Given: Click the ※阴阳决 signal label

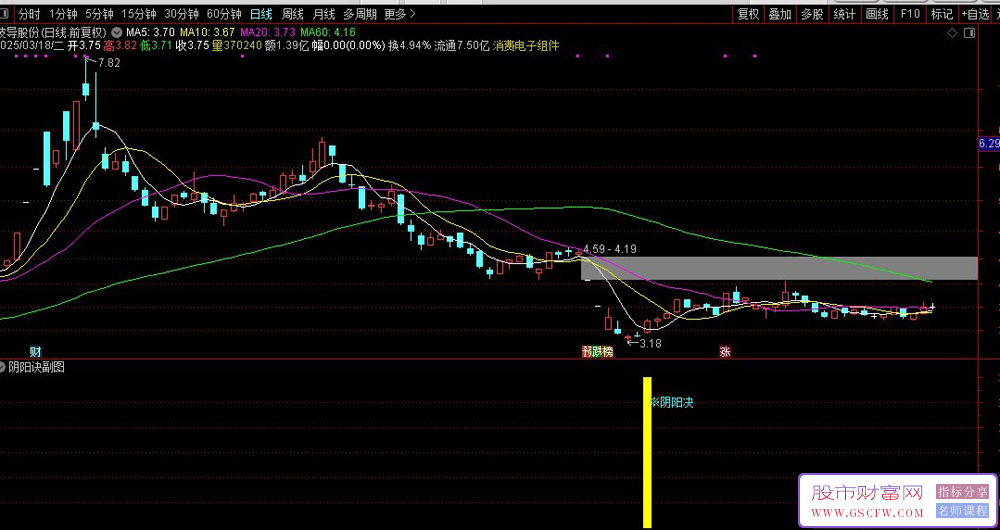Looking at the screenshot, I should click(x=672, y=402).
